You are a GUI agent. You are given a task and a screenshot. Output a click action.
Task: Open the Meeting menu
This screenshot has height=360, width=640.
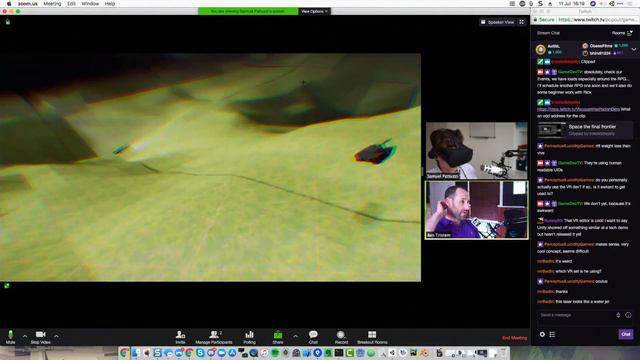[x=52, y=4]
